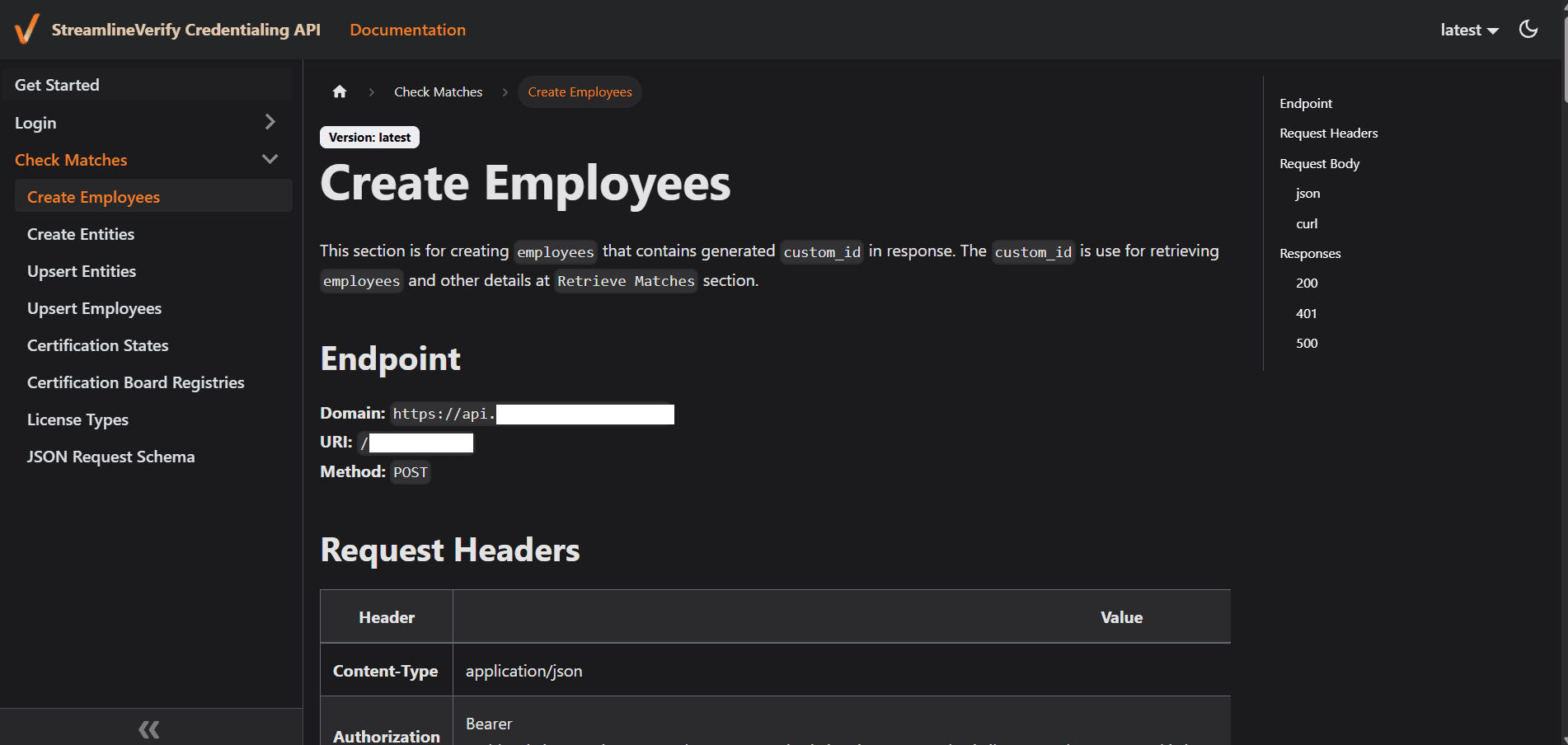Open the Documentation tab in header

coord(407,30)
